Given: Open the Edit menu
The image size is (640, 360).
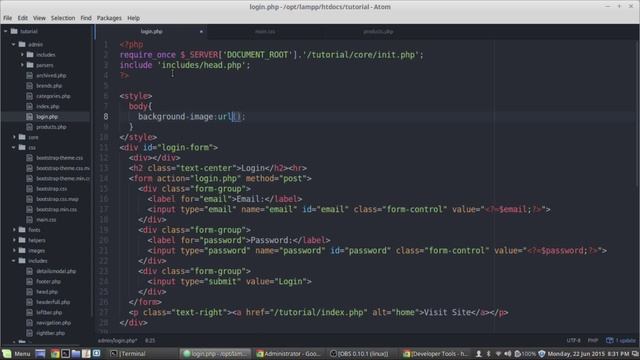Looking at the screenshot, I should point(23,18).
